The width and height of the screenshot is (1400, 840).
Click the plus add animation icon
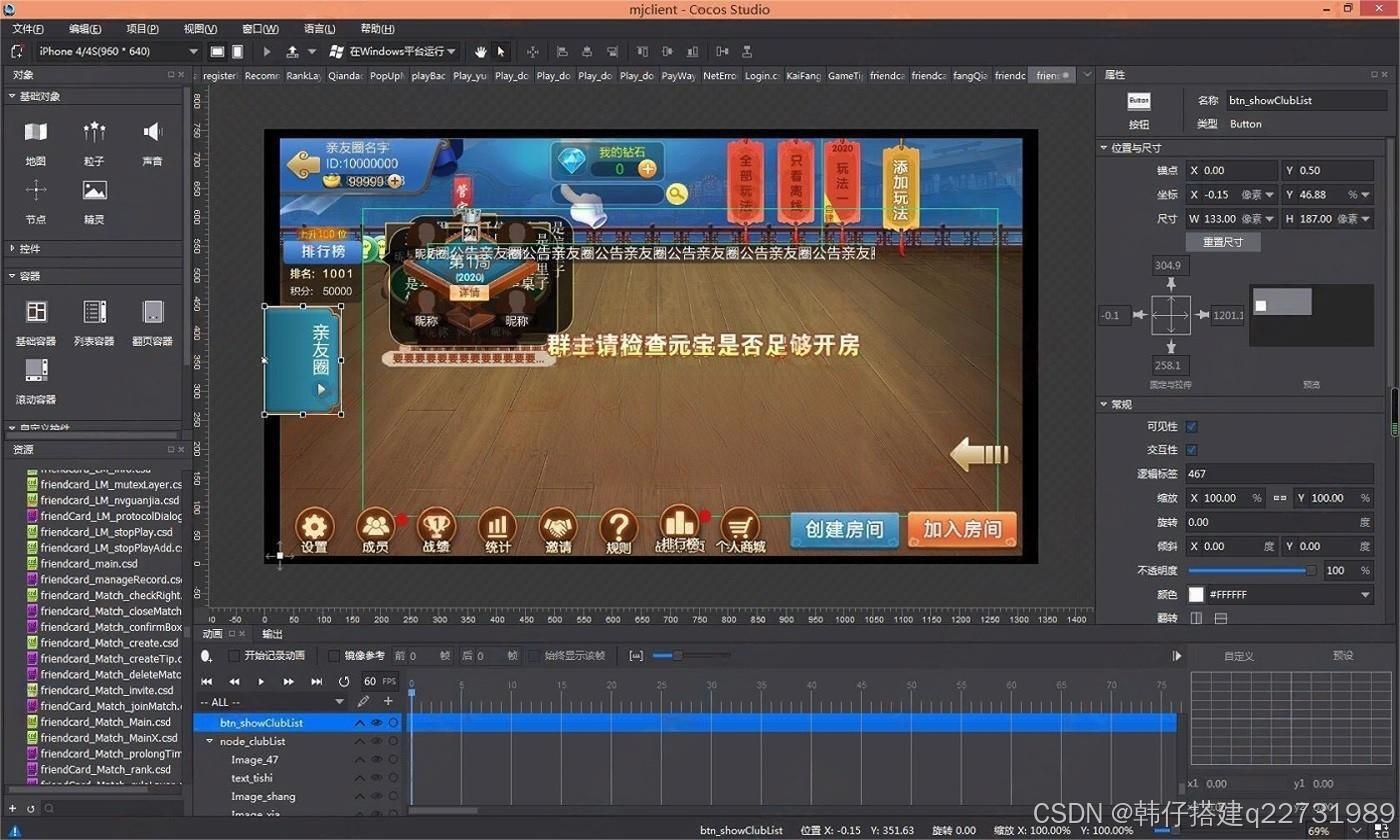388,702
